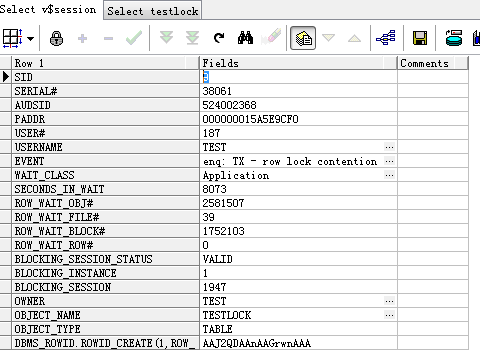This screenshot has height=362, width=480.
Task: Click the SECONDS_IN_WAIT field name cell
Action: pos(105,189)
